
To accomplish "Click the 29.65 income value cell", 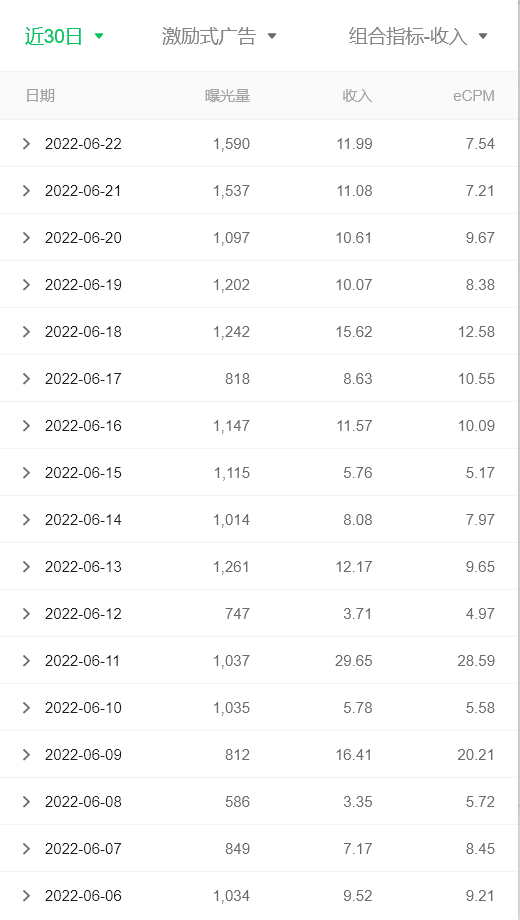I will [x=353, y=661].
